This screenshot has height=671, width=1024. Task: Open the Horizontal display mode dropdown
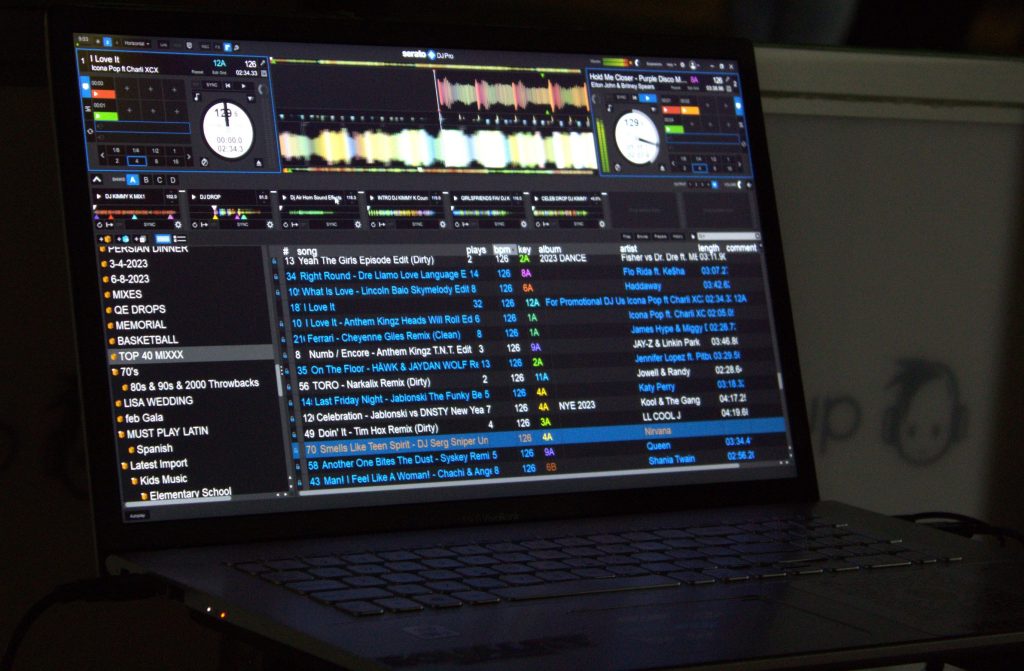point(137,43)
